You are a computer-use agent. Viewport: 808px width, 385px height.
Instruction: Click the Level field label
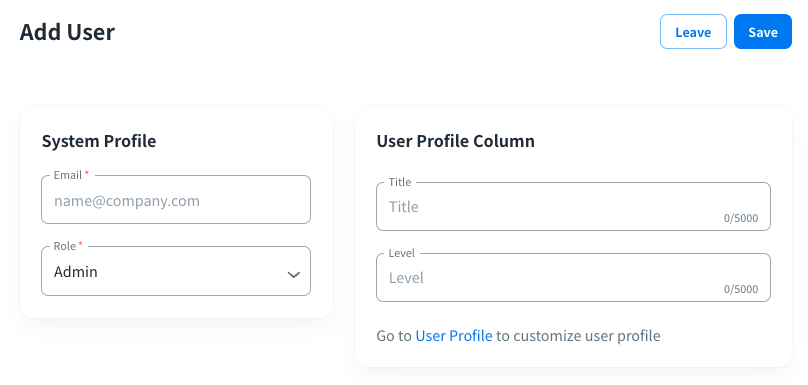point(401,253)
